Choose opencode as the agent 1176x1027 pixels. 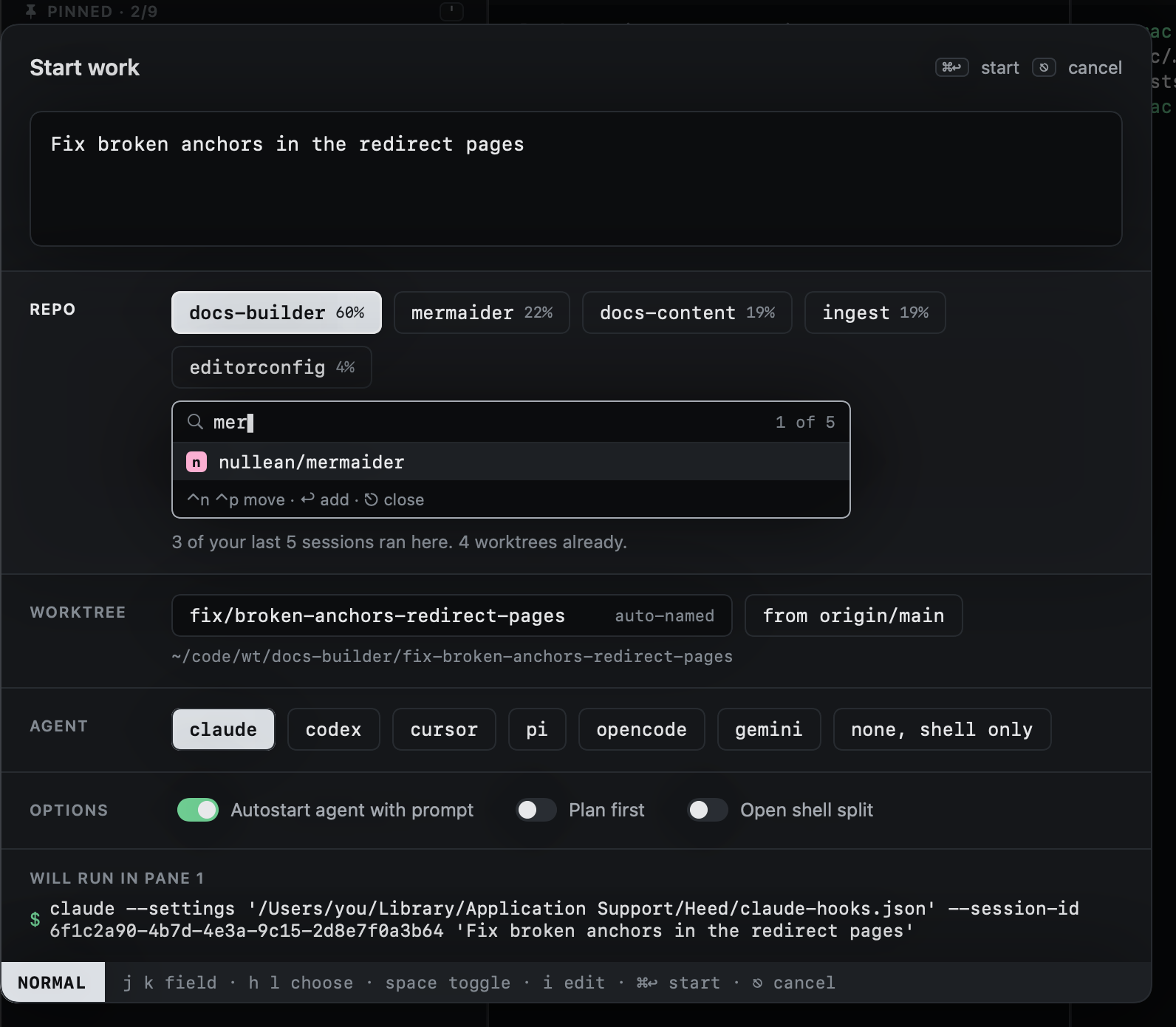click(x=642, y=729)
